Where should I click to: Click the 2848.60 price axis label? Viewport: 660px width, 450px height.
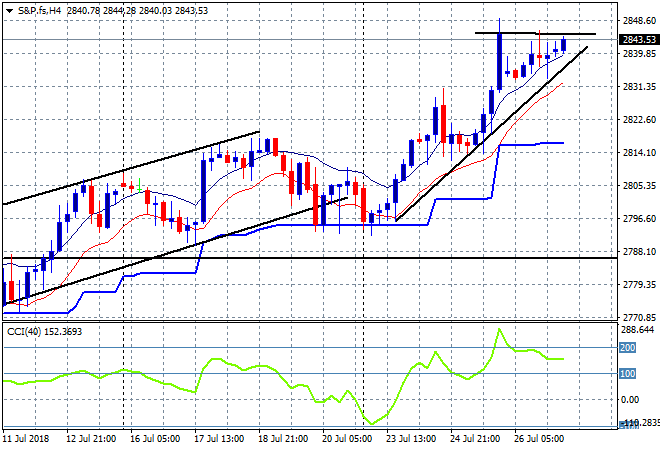pyautogui.click(x=639, y=20)
